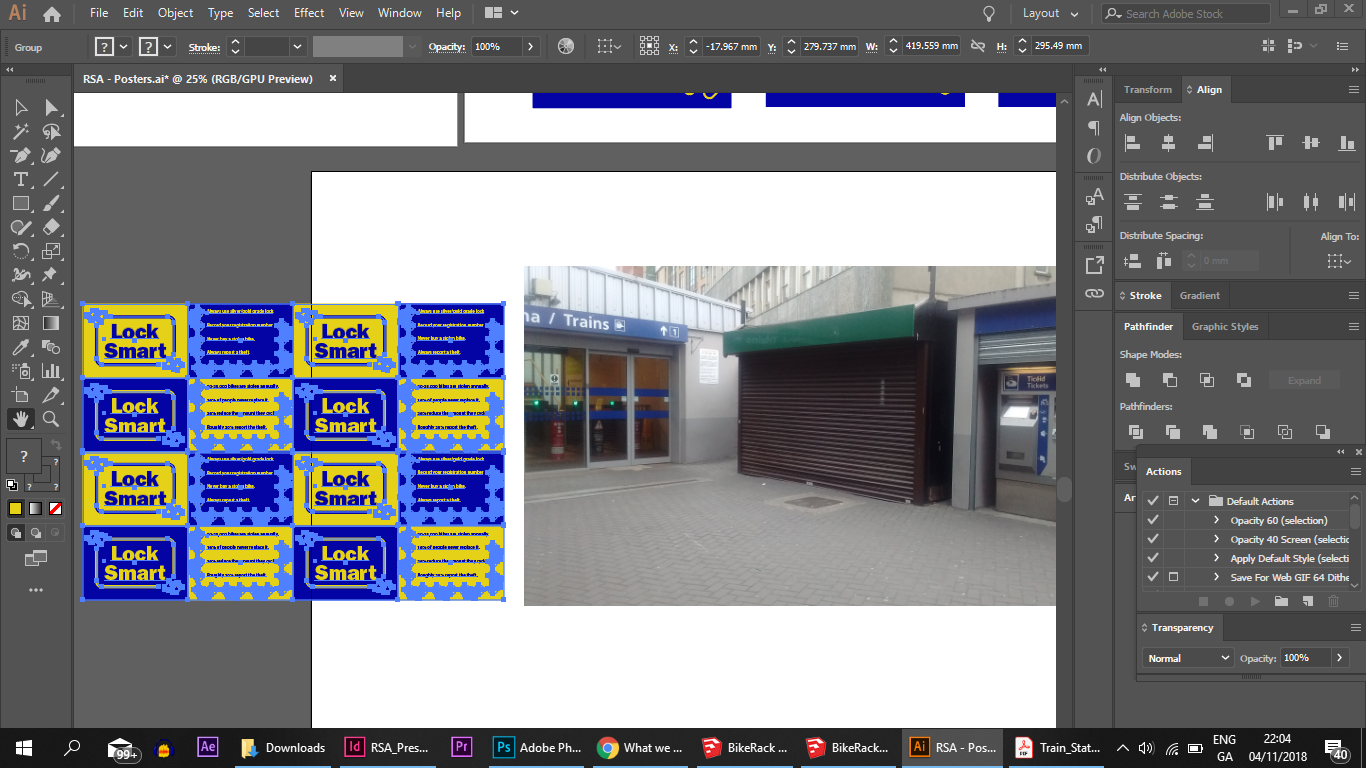Apply Exclude shape mode in Pathfinder
The image size is (1366, 768).
tap(1243, 380)
